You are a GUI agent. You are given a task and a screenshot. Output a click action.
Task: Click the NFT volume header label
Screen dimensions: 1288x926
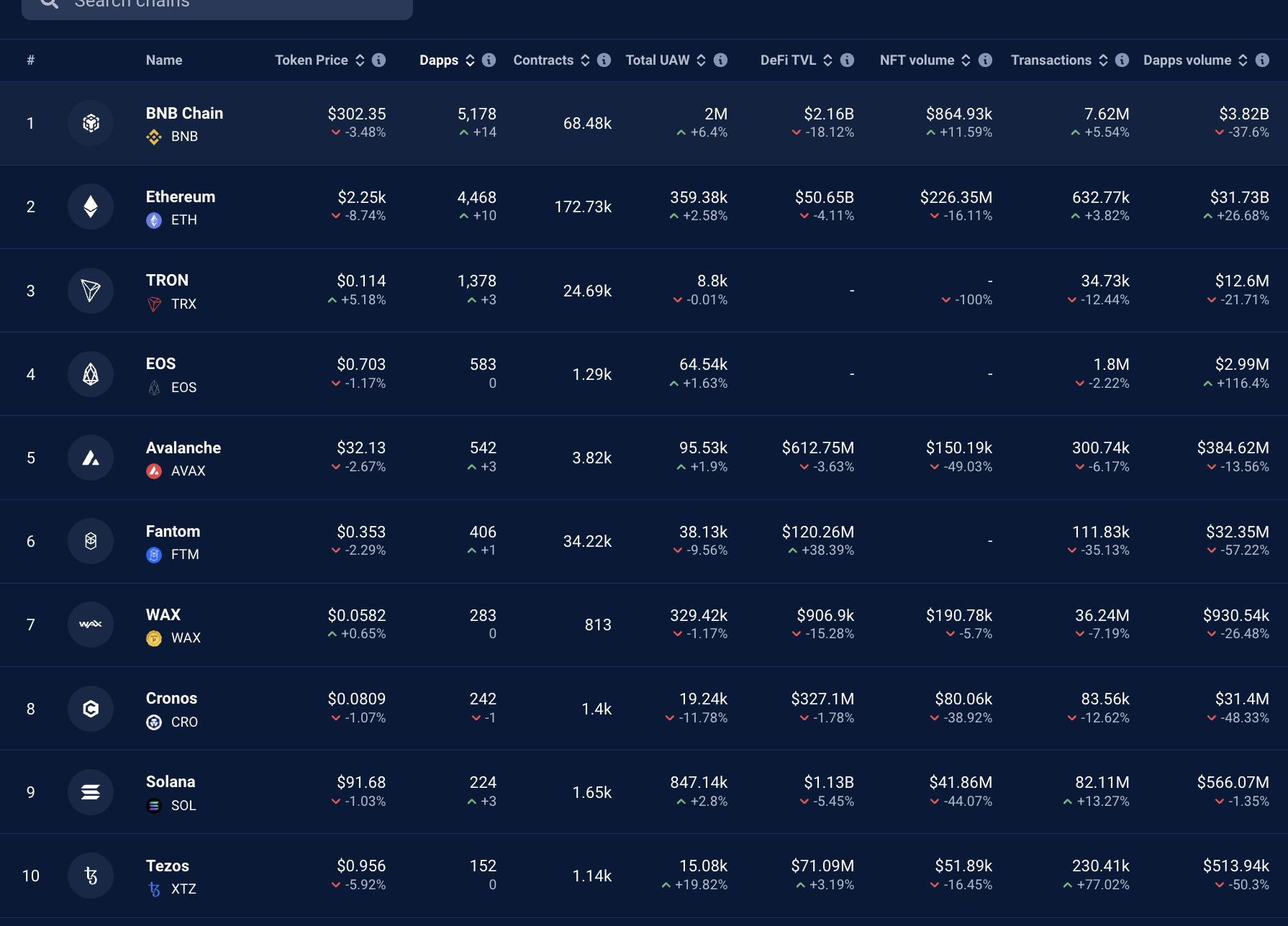pos(917,60)
